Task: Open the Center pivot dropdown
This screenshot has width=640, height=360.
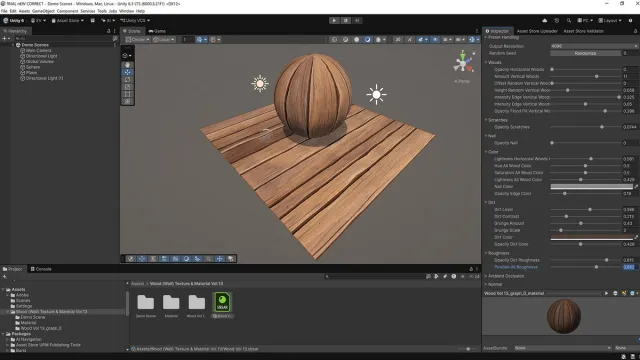Action: pyautogui.click(x=138, y=40)
